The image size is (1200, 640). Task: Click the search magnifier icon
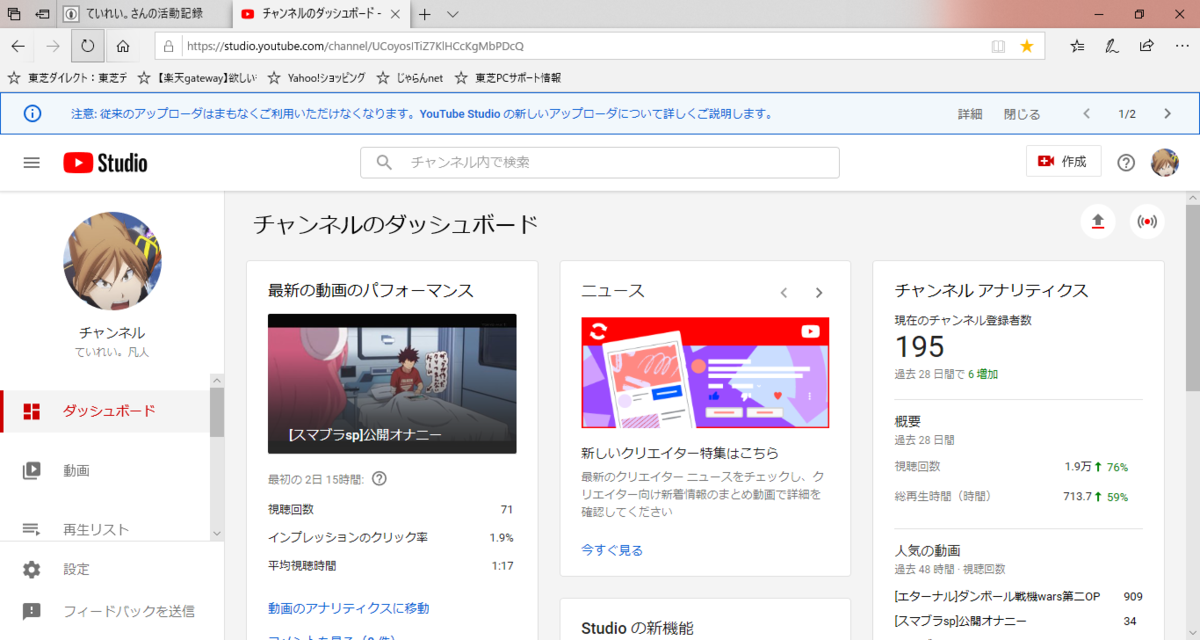coord(384,162)
